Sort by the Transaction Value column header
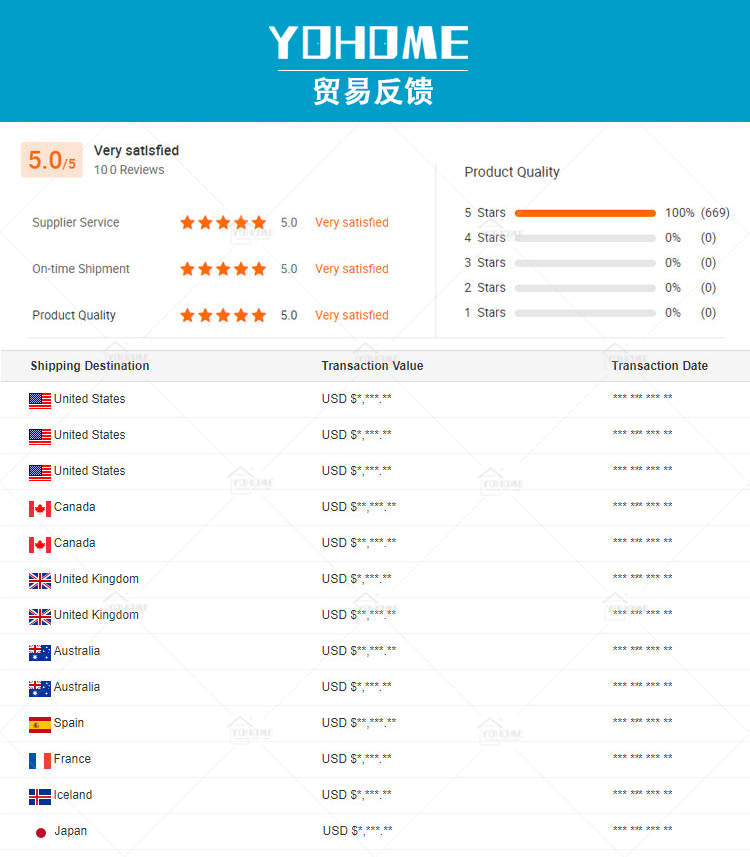This screenshot has height=857, width=750. [x=372, y=366]
